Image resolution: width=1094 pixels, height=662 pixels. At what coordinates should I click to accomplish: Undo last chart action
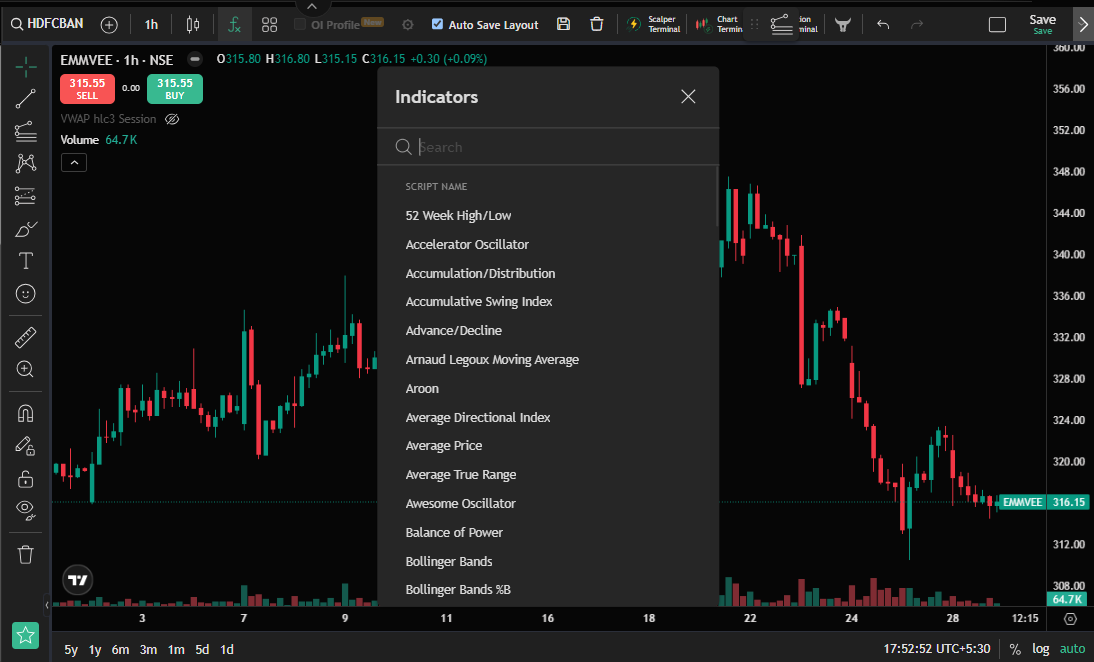(883, 25)
